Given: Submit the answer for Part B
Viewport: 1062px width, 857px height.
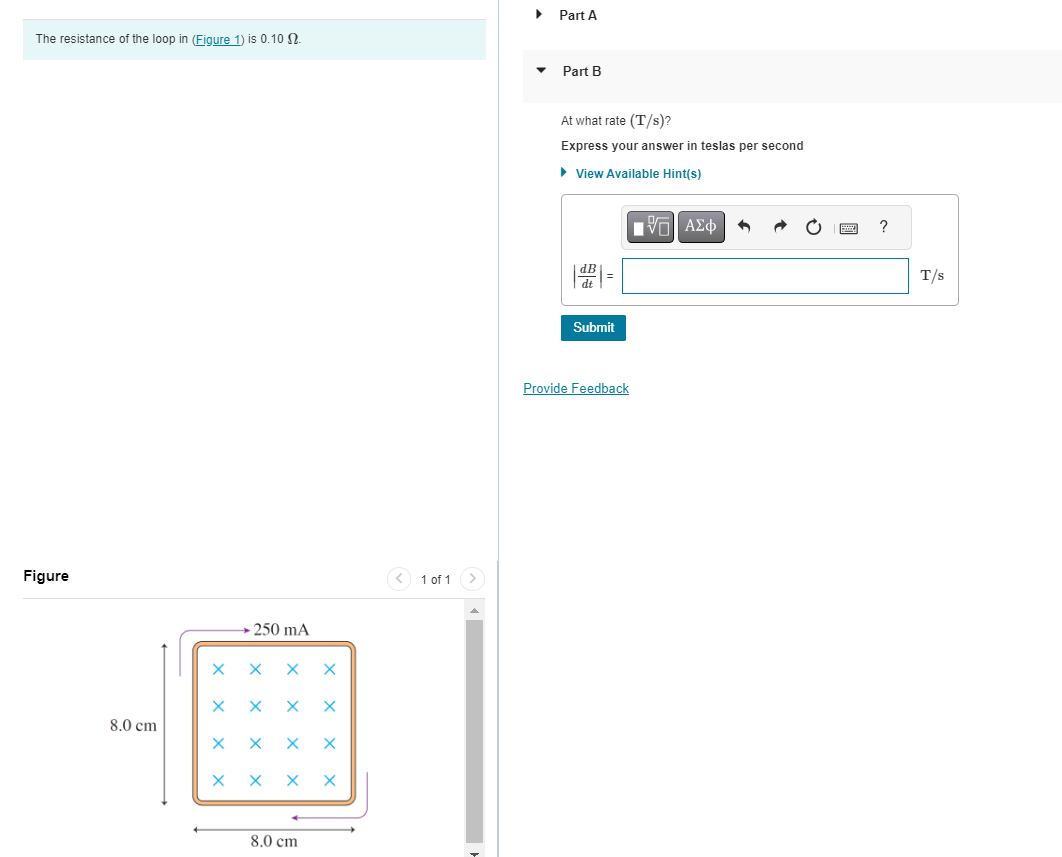Looking at the screenshot, I should pos(593,327).
